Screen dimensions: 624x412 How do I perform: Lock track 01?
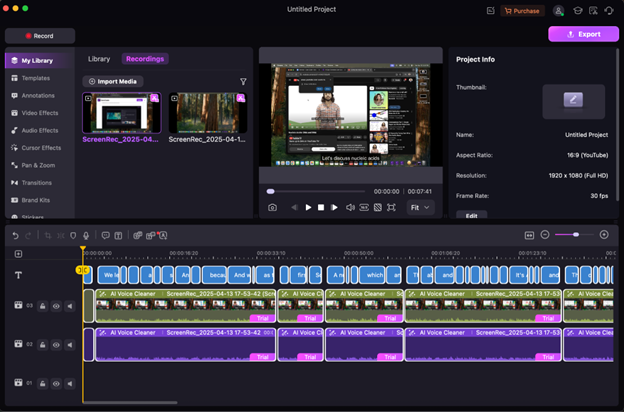coord(43,384)
